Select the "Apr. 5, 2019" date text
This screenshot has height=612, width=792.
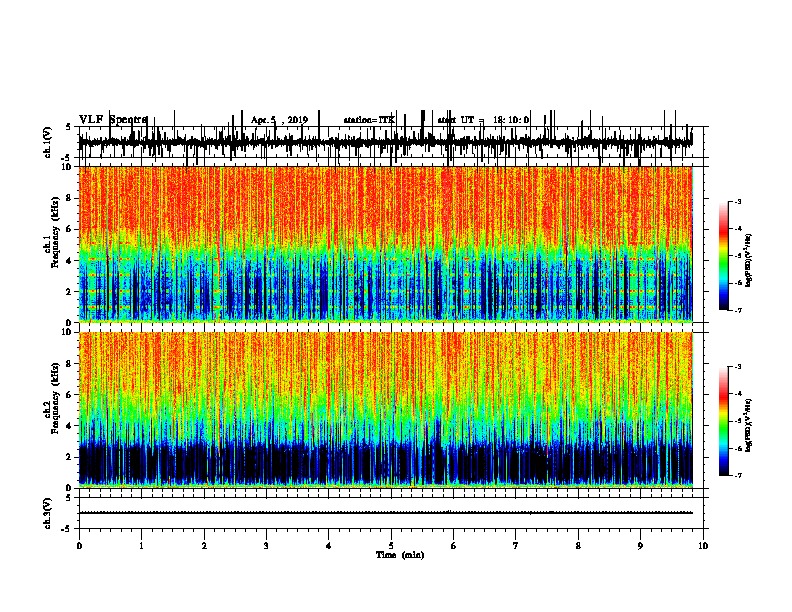click(279, 120)
